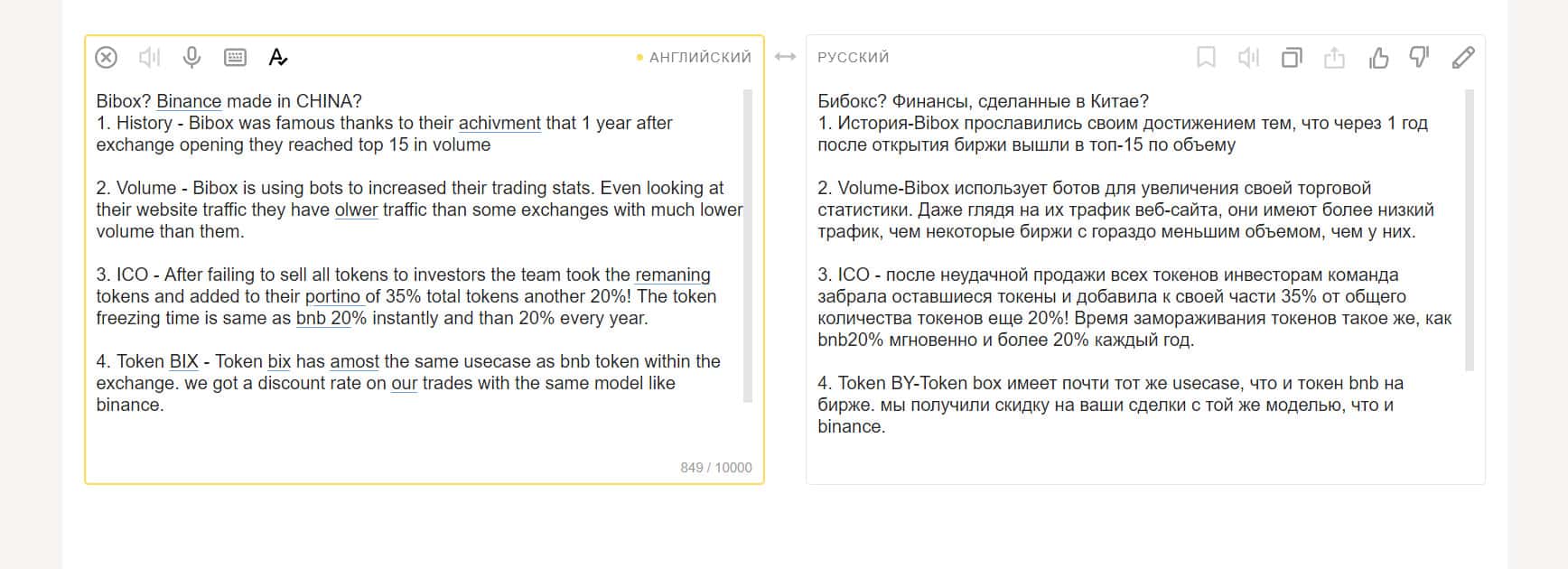The height and width of the screenshot is (569, 1568).
Task: Click the underlined misspelled word "remaning"
Action: pos(672,275)
